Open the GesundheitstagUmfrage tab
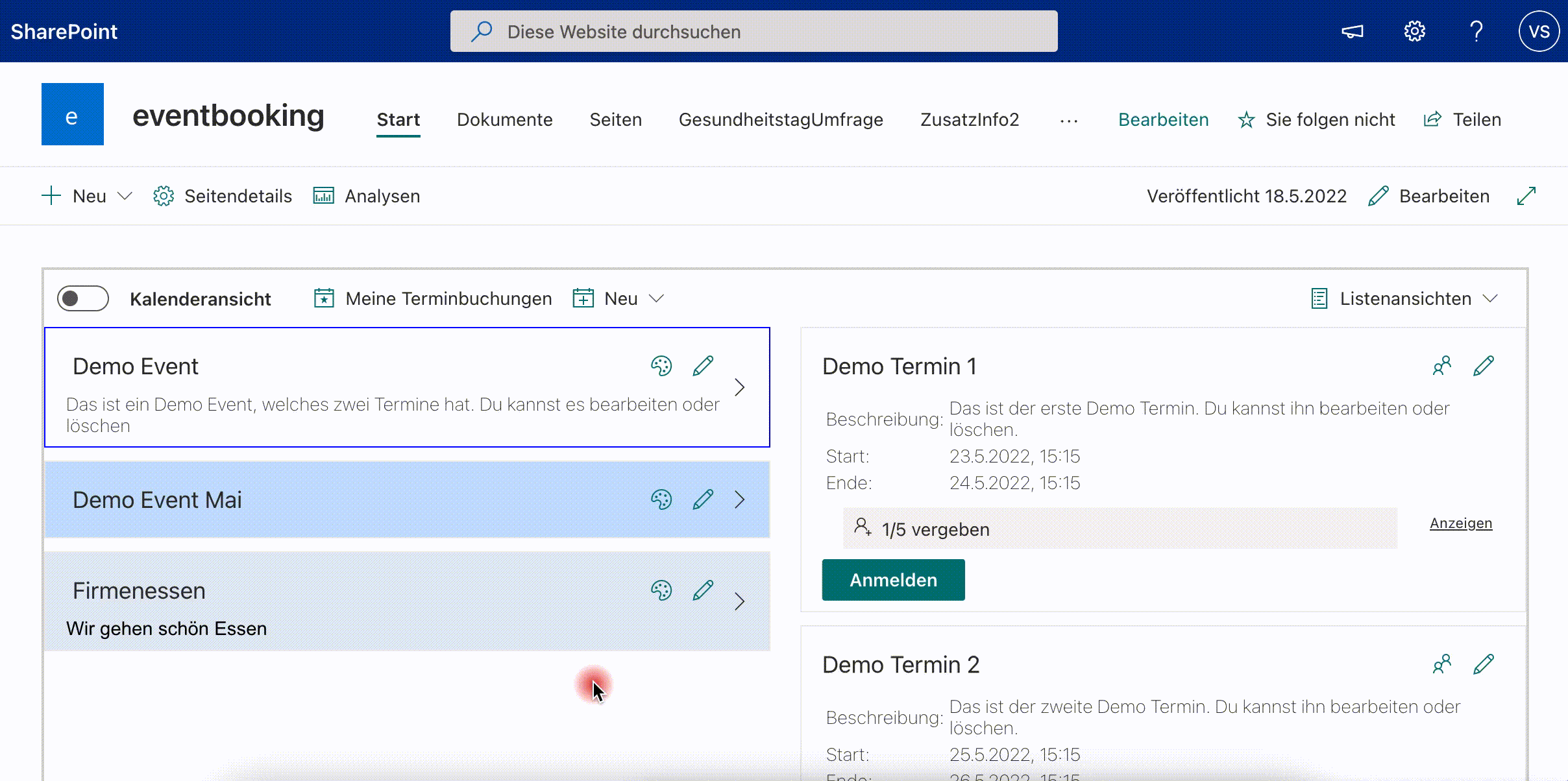Viewport: 1568px width, 781px height. pyautogui.click(x=781, y=119)
